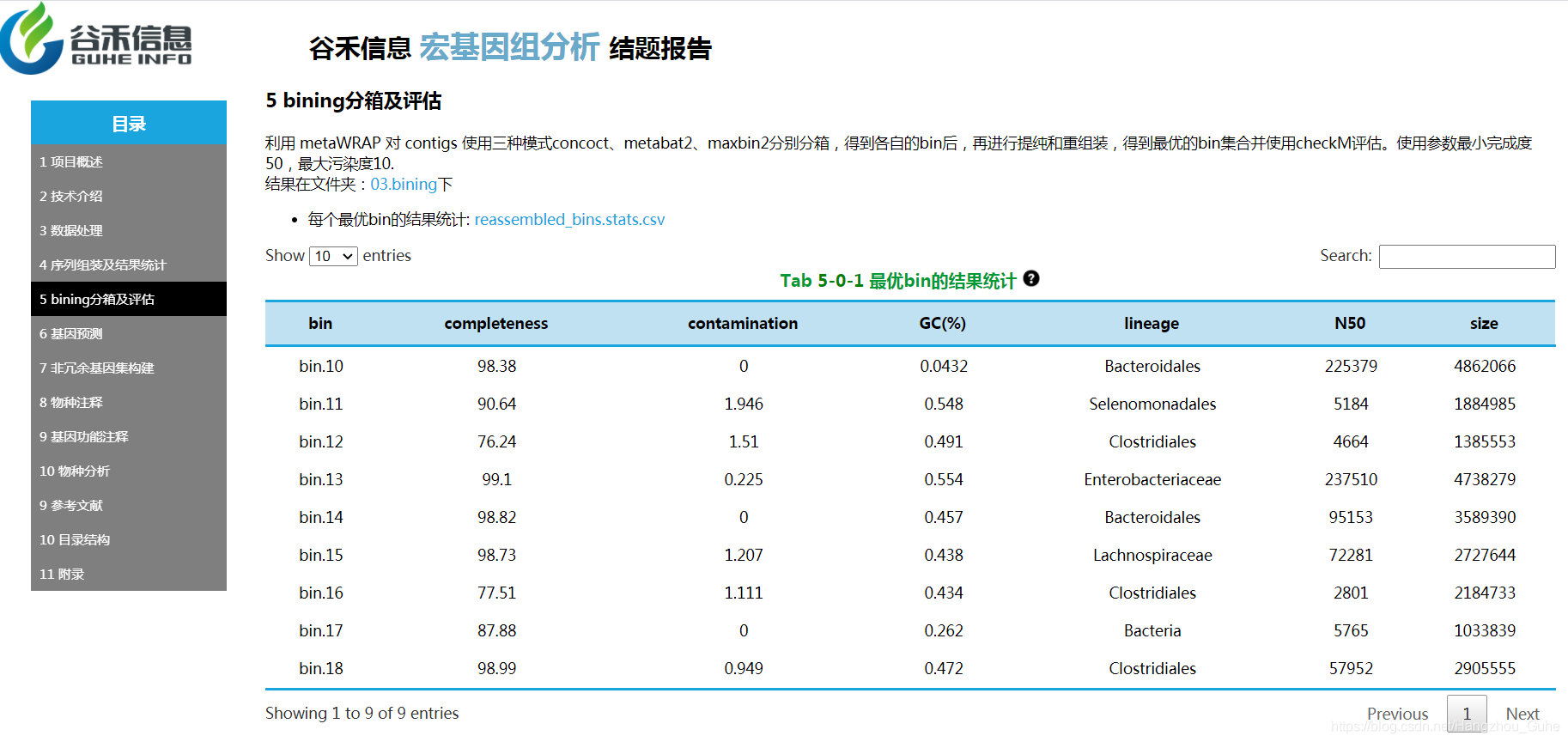The width and height of the screenshot is (1568, 742).
Task: Sort table by N50 column
Action: point(1350,323)
